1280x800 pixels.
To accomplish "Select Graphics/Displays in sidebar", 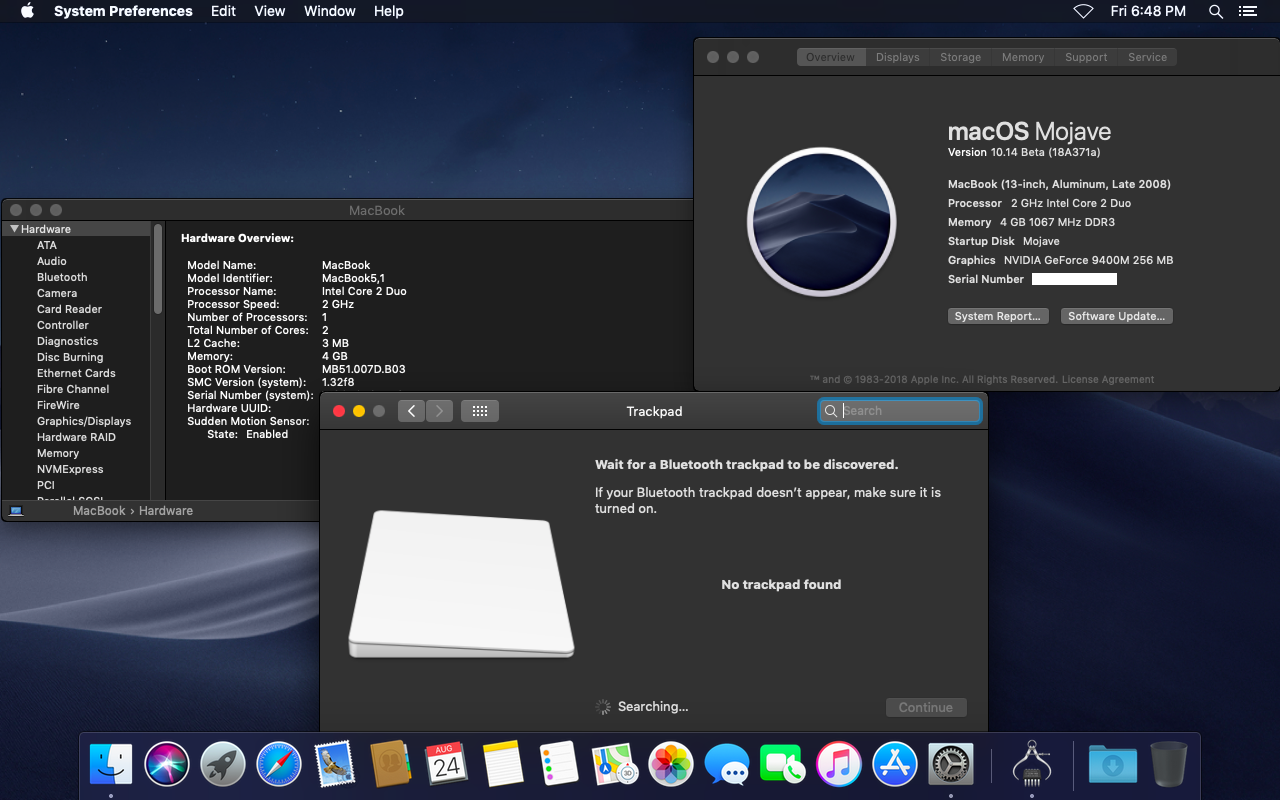I will coord(84,421).
